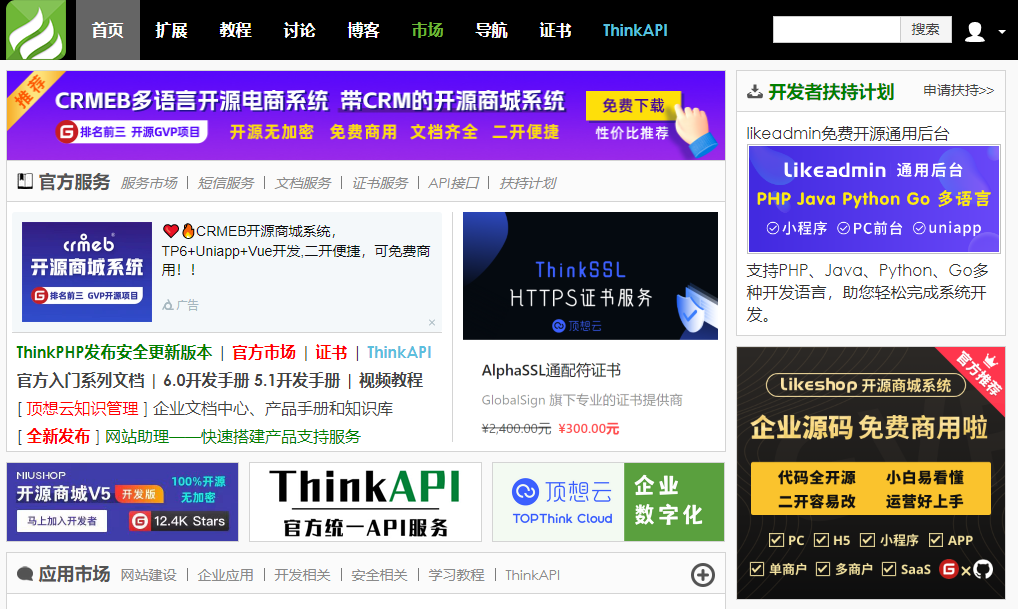Click the circled plus icon in 应用市场
This screenshot has height=609, width=1018.
tap(702, 575)
